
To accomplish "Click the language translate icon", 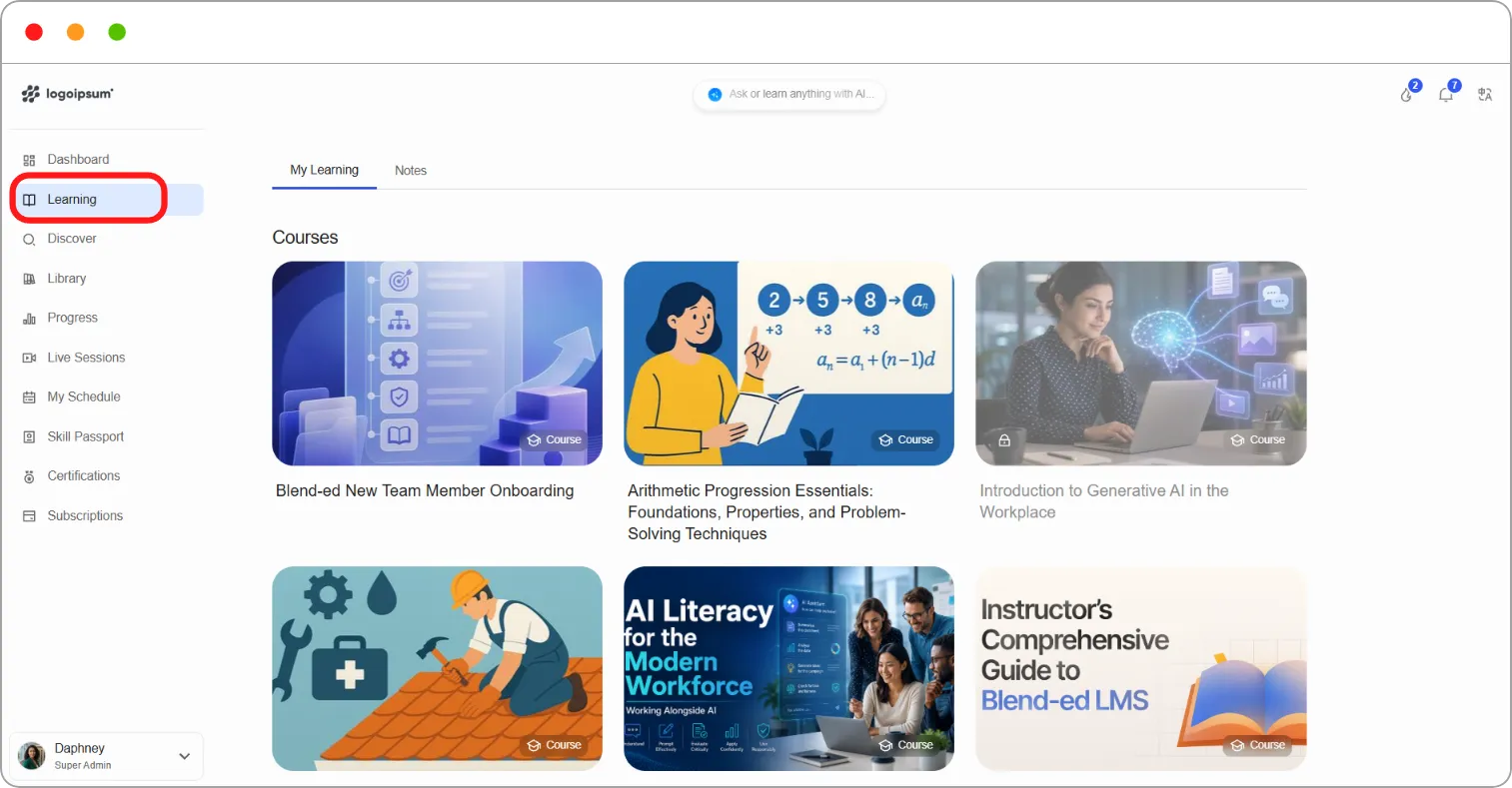I will (x=1485, y=94).
